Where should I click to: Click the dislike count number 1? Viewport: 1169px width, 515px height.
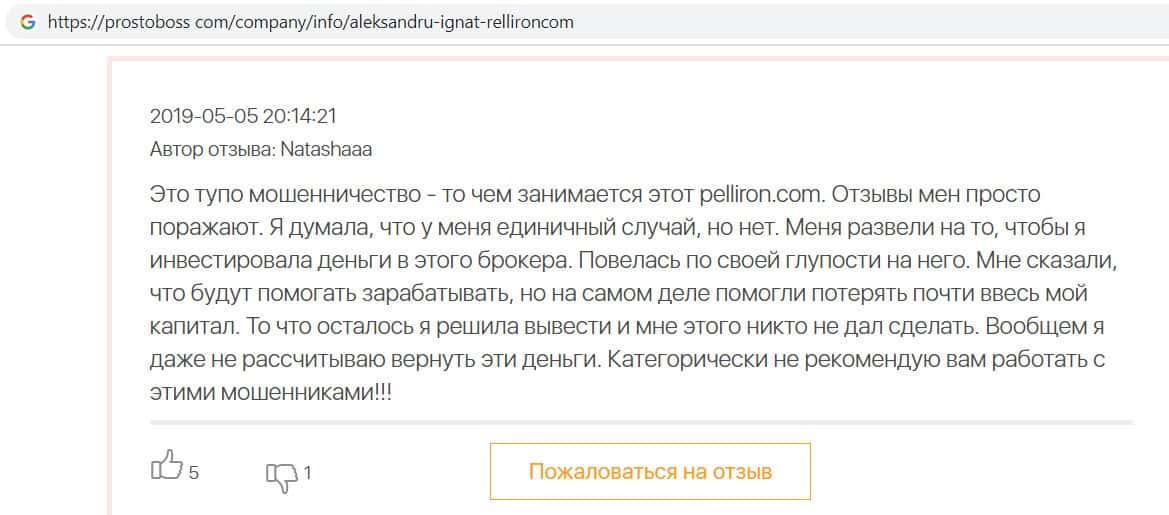pos(308,473)
